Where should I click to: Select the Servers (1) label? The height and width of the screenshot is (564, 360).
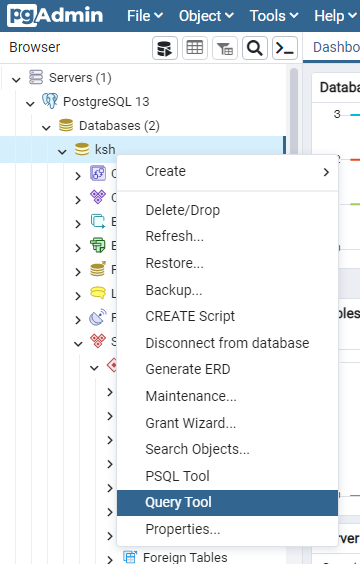tap(80, 77)
